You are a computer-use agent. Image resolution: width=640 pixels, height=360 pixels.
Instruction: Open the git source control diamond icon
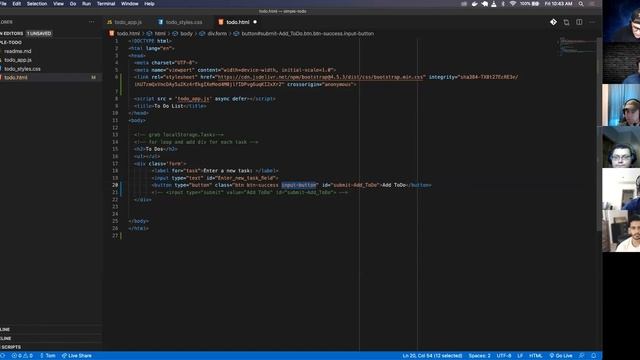pyautogui.click(x=553, y=22)
